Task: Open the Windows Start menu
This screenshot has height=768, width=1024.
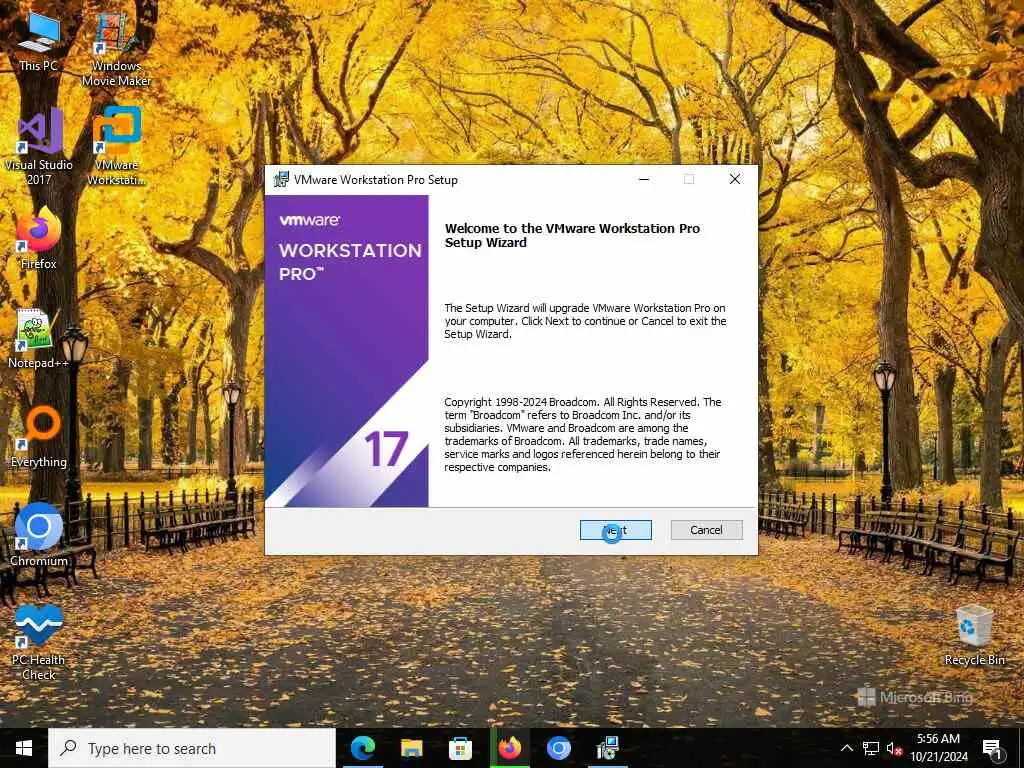Action: pyautogui.click(x=24, y=748)
